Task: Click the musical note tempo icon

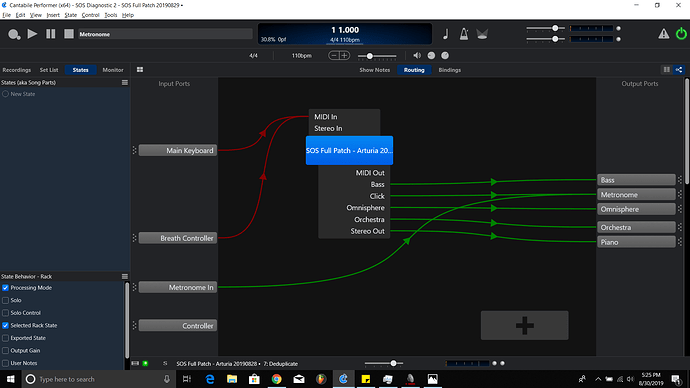Action: point(446,34)
